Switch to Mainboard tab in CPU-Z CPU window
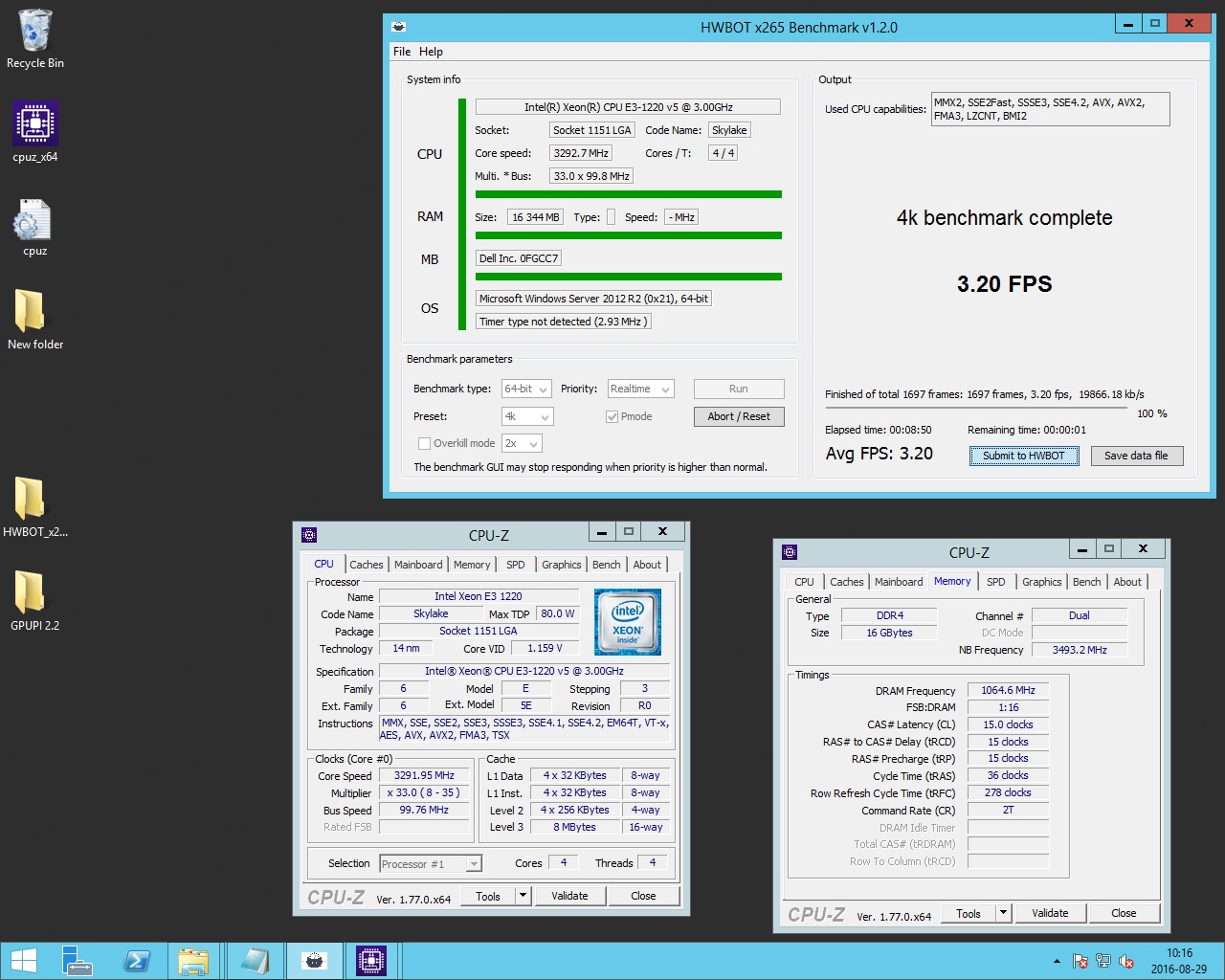The image size is (1225, 980). point(418,565)
